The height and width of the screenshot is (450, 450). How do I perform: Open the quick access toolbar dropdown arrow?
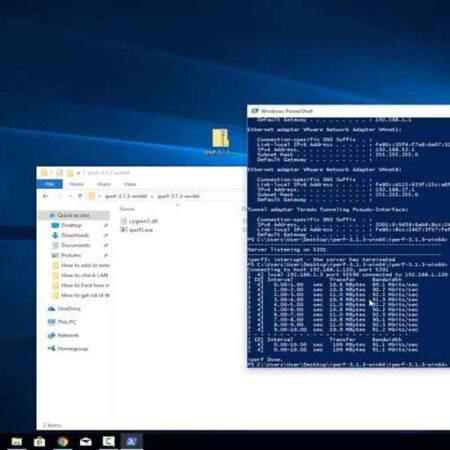coord(78,173)
